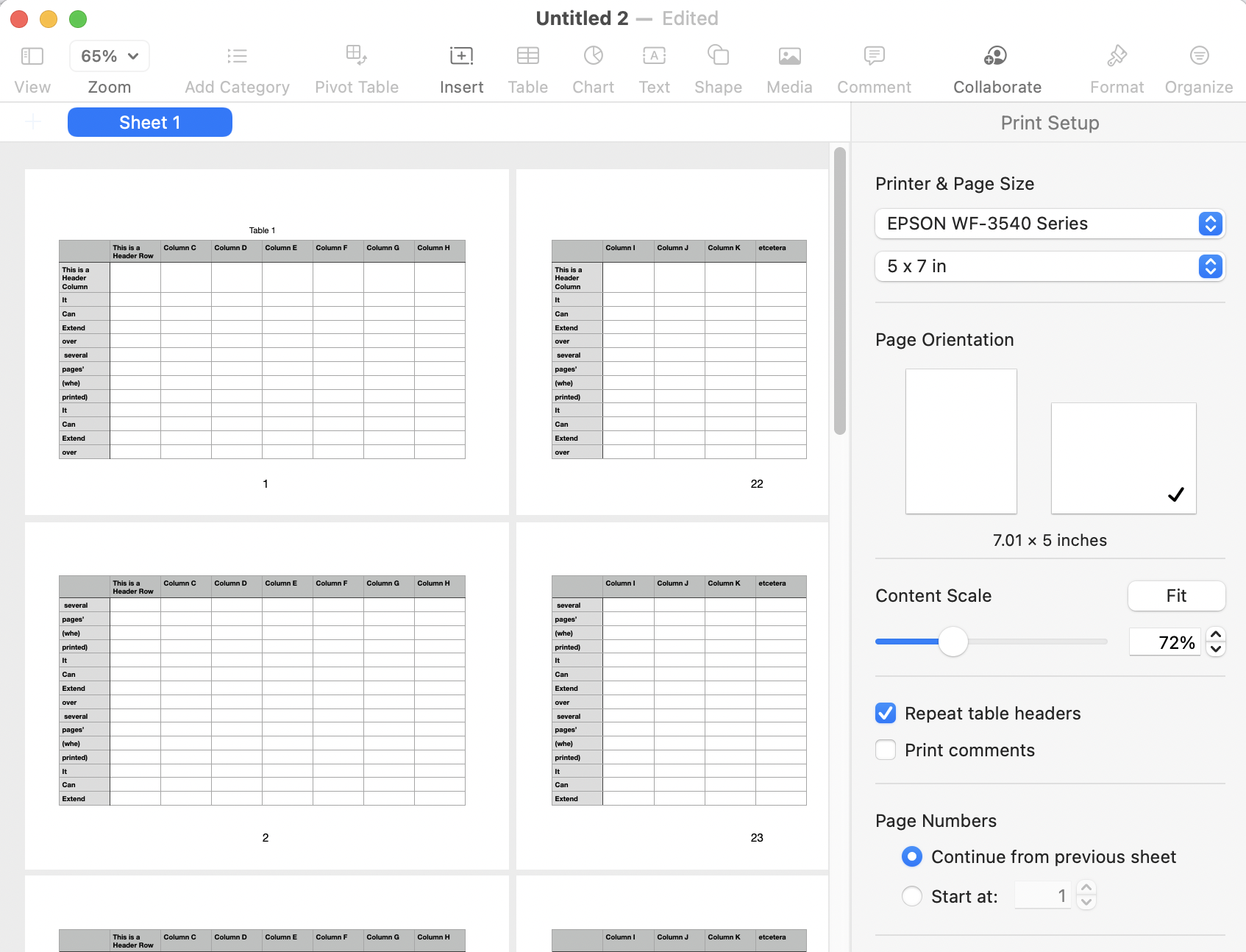Decrease Start at number with down arrow
Image resolution: width=1246 pixels, height=952 pixels.
click(x=1086, y=903)
